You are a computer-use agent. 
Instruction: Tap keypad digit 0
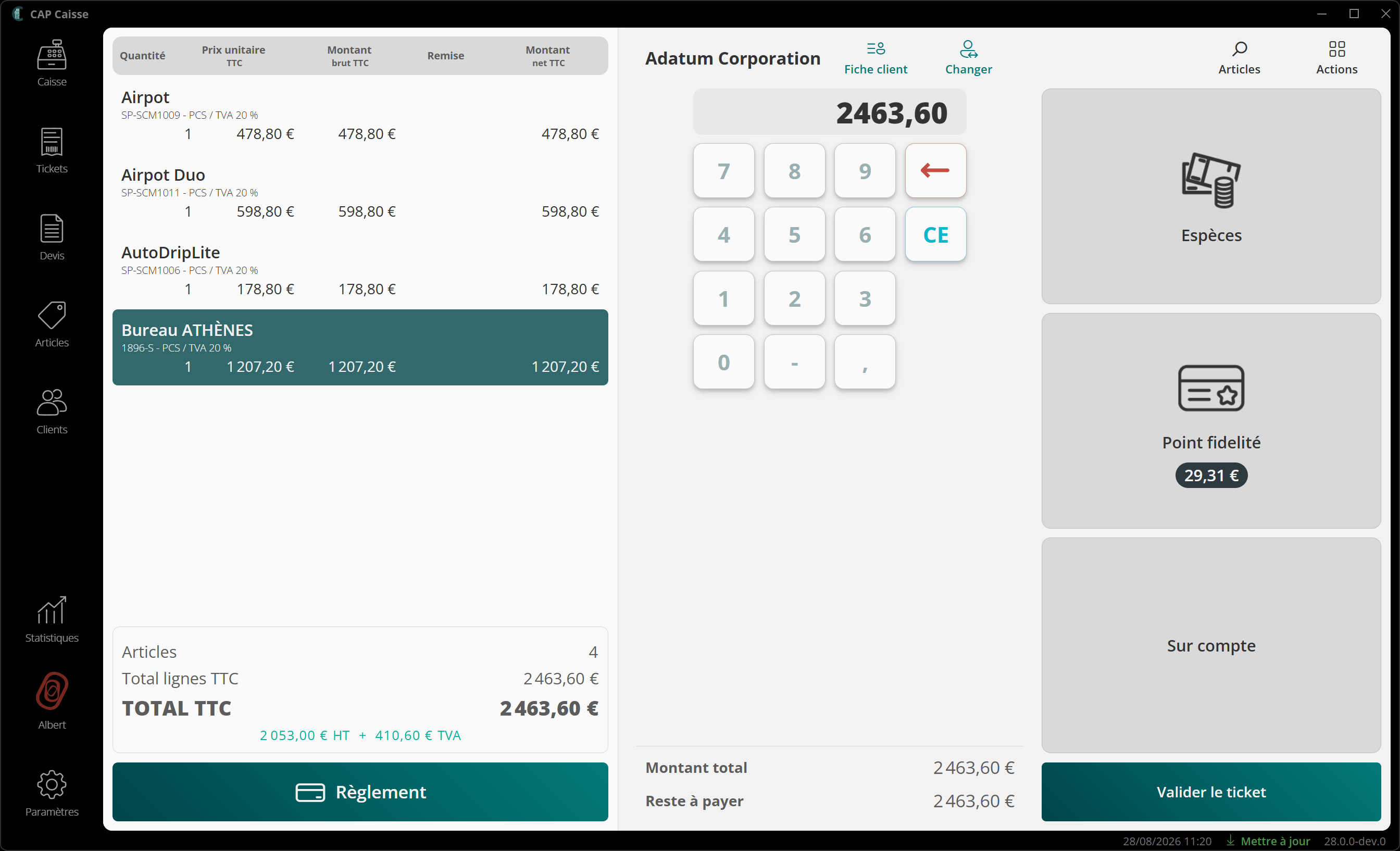pyautogui.click(x=723, y=362)
